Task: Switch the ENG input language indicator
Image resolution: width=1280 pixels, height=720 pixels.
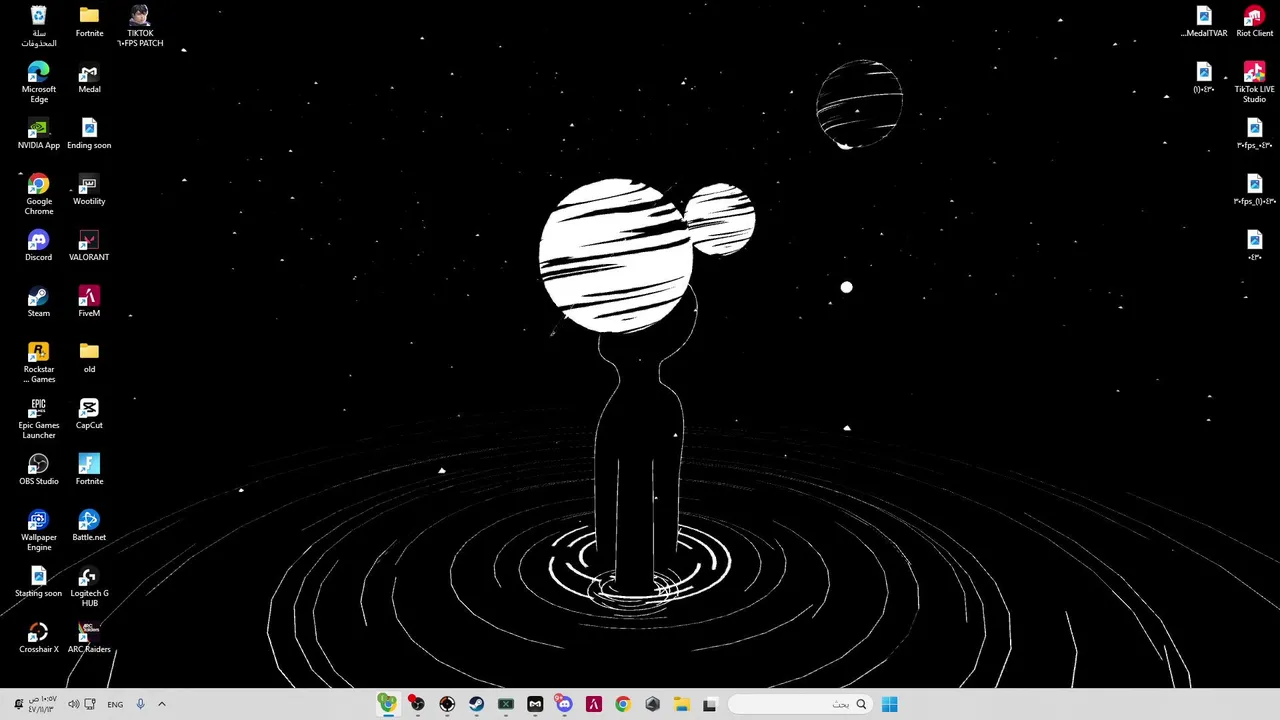Action: tap(115, 704)
